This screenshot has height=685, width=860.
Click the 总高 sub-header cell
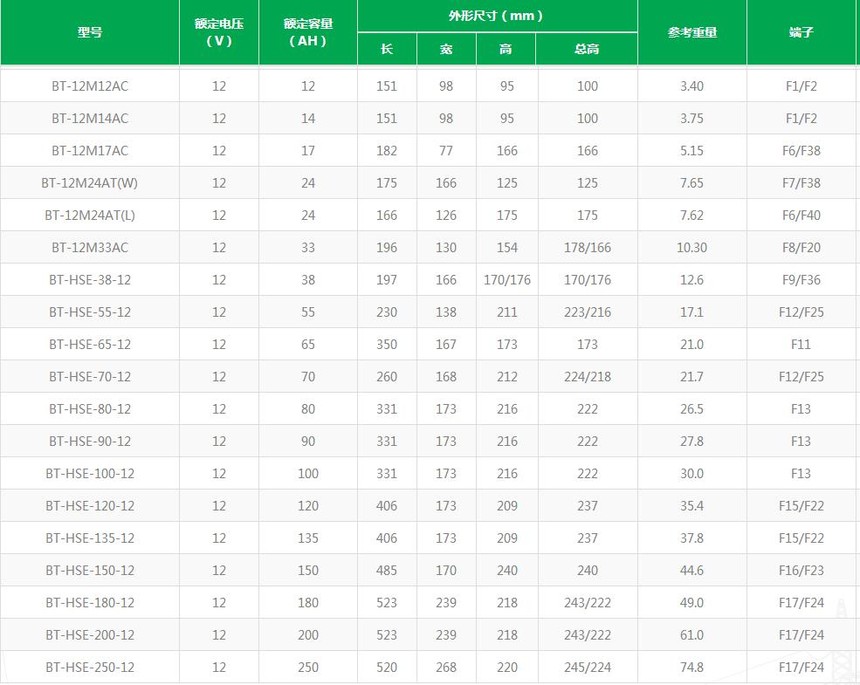[587, 49]
